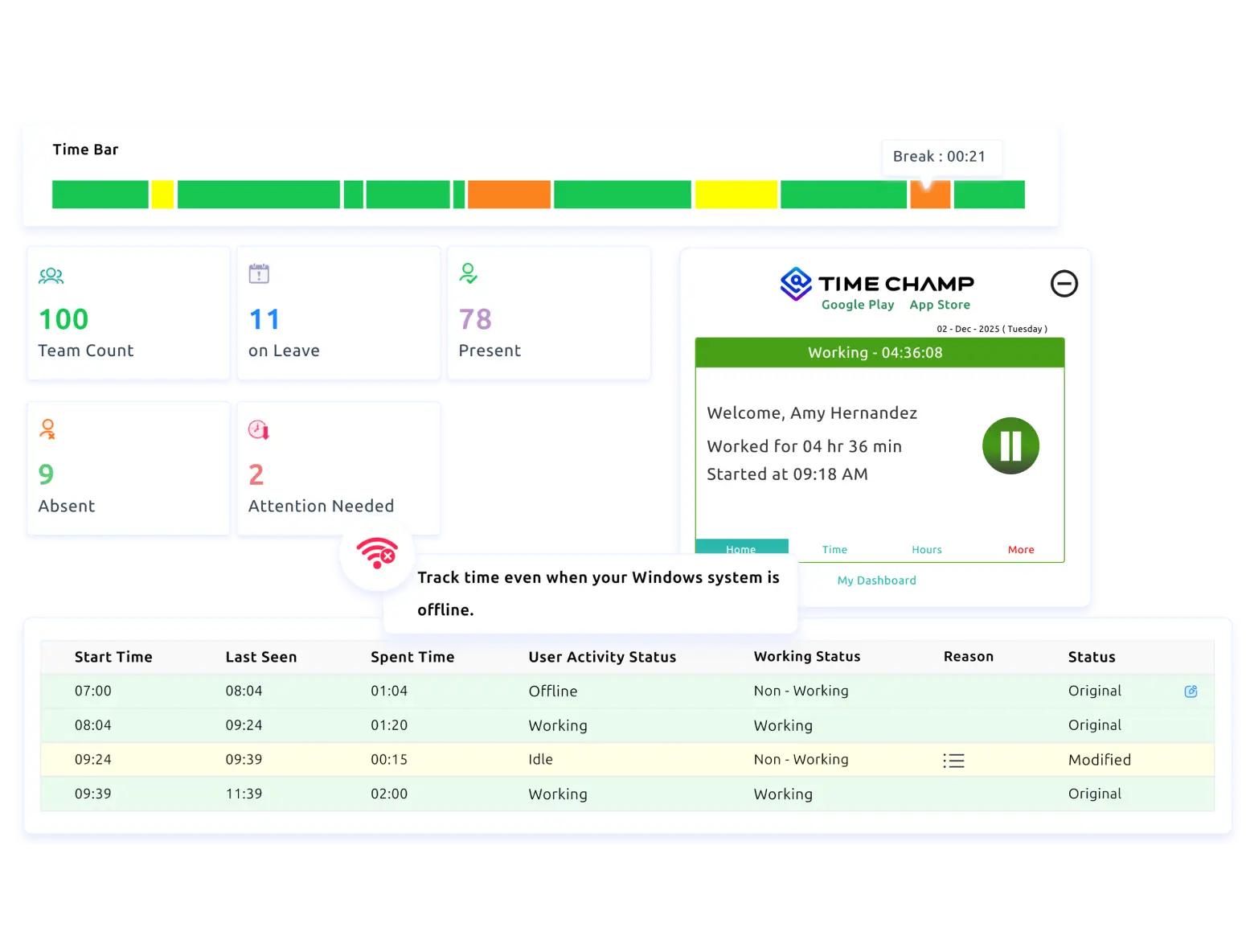Image resolution: width=1246 pixels, height=952 pixels.
Task: Select the Modified row in the table
Action: (x=563, y=759)
